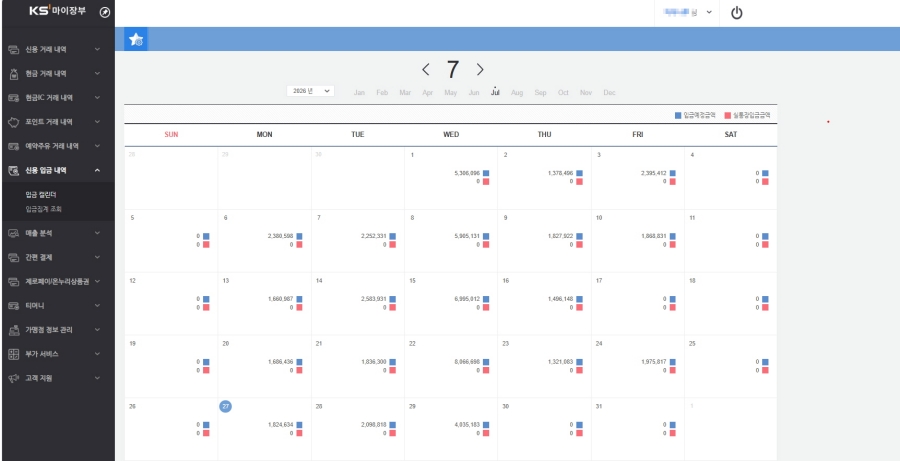
Task: Click the amount 1,378,496 on July 2
Action: click(x=560, y=173)
